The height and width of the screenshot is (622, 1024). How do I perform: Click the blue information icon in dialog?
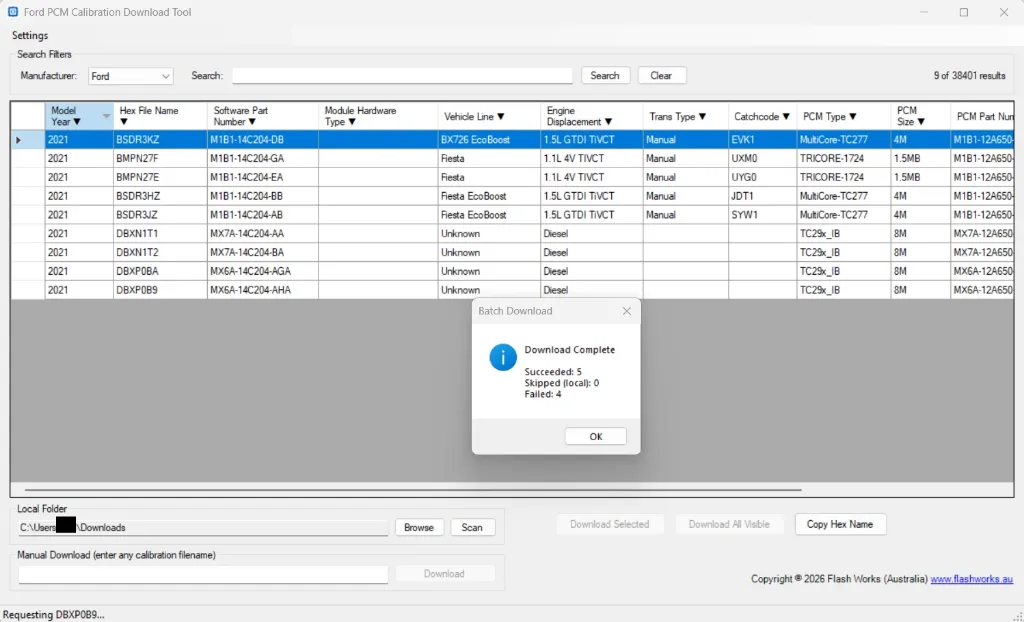click(503, 357)
